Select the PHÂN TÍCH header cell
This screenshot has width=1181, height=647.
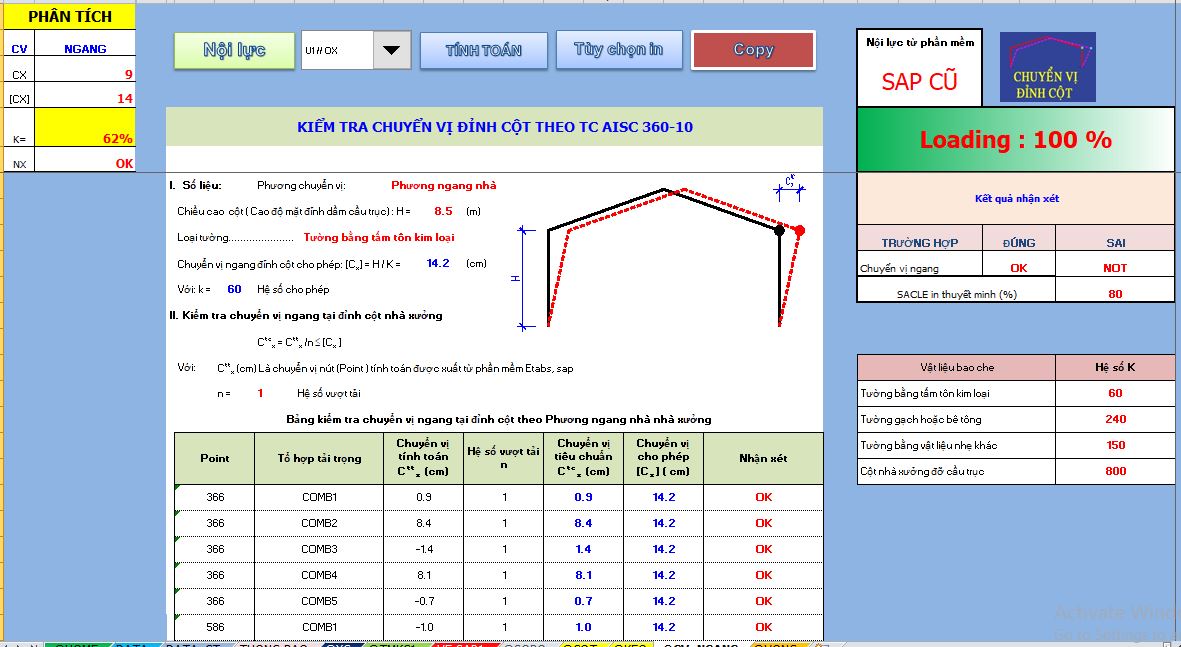70,16
